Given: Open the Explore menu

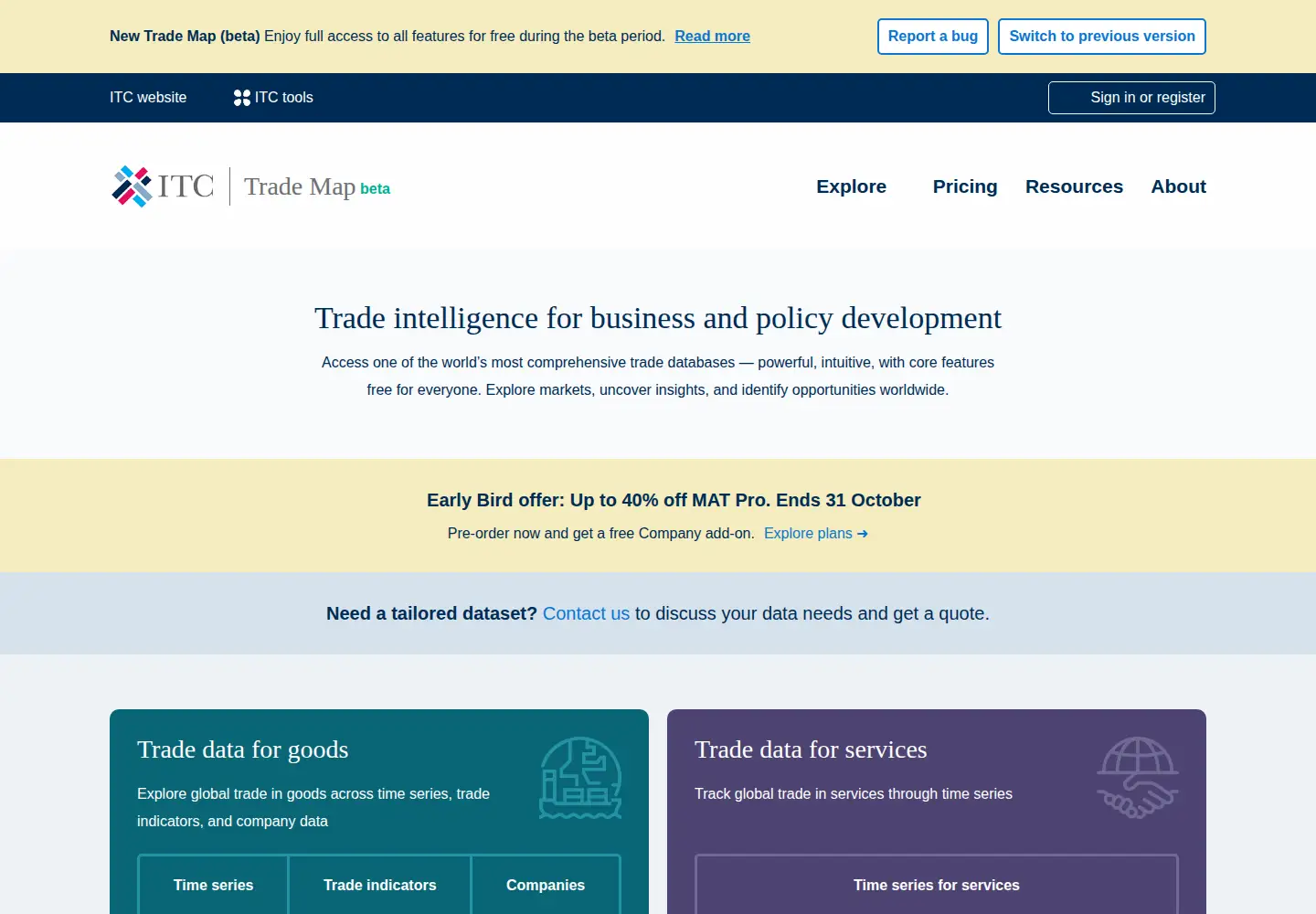Looking at the screenshot, I should pyautogui.click(x=851, y=186).
